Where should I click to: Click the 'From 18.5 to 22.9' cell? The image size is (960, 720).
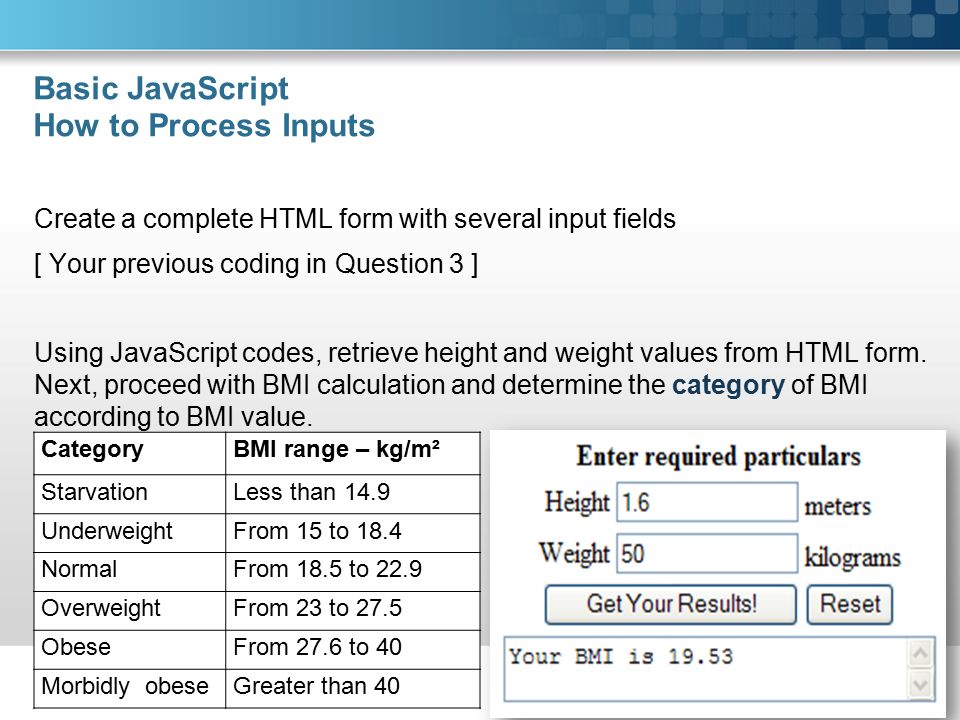pyautogui.click(x=353, y=571)
